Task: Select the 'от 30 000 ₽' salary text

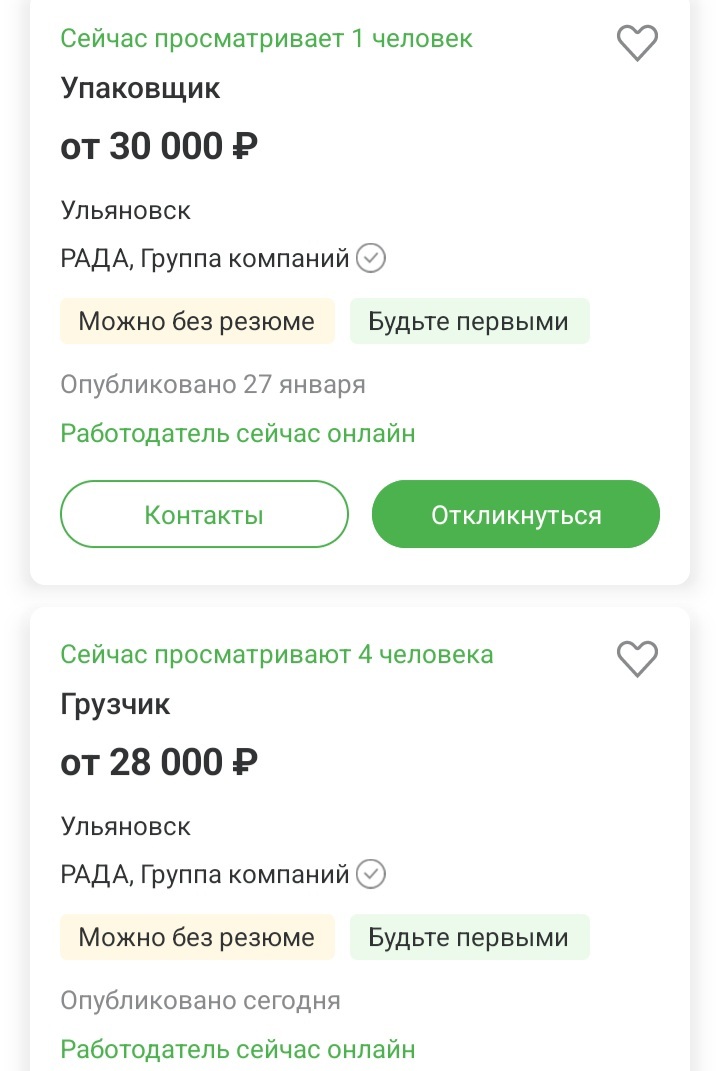Action: point(160,147)
